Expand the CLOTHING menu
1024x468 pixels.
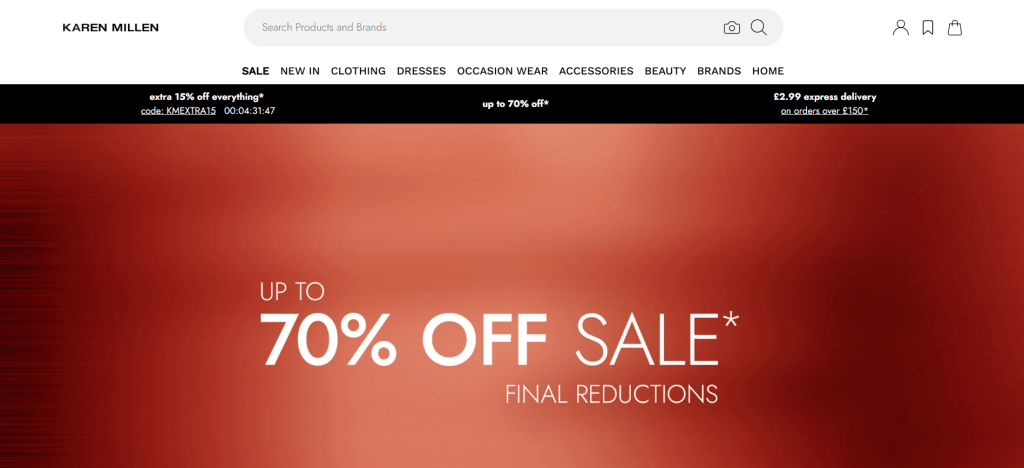click(x=358, y=71)
